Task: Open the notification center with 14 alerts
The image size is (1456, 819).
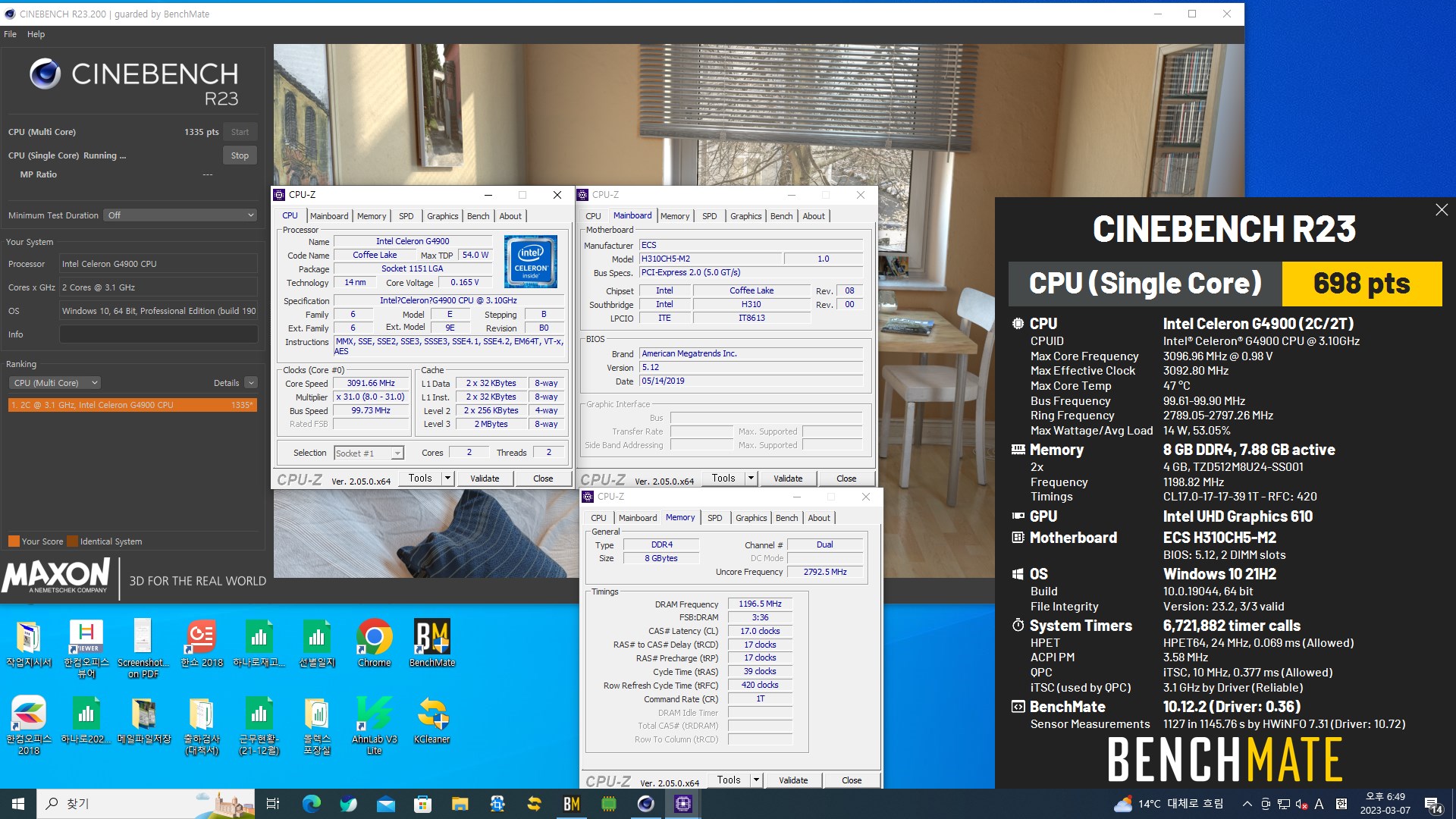Action: coord(1432,804)
